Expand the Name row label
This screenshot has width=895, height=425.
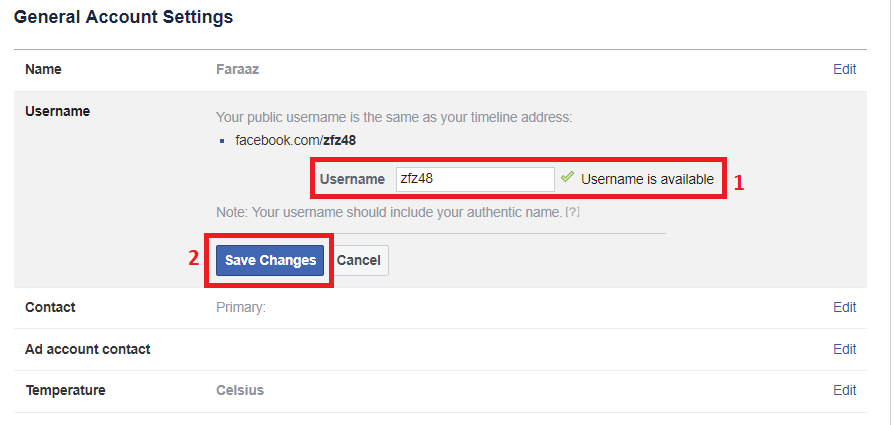pos(43,70)
